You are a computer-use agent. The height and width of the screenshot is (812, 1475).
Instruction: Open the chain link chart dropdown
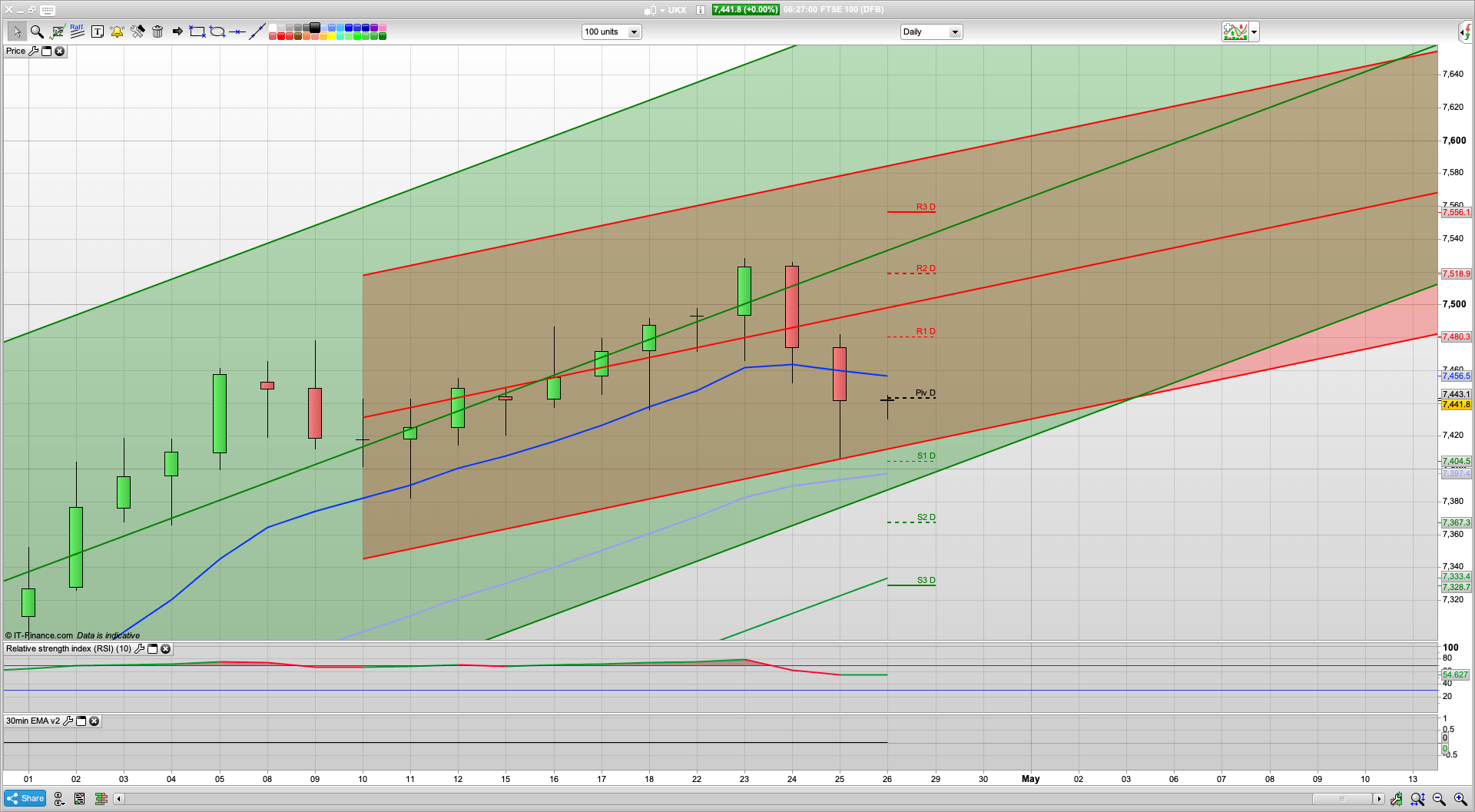click(x=59, y=799)
